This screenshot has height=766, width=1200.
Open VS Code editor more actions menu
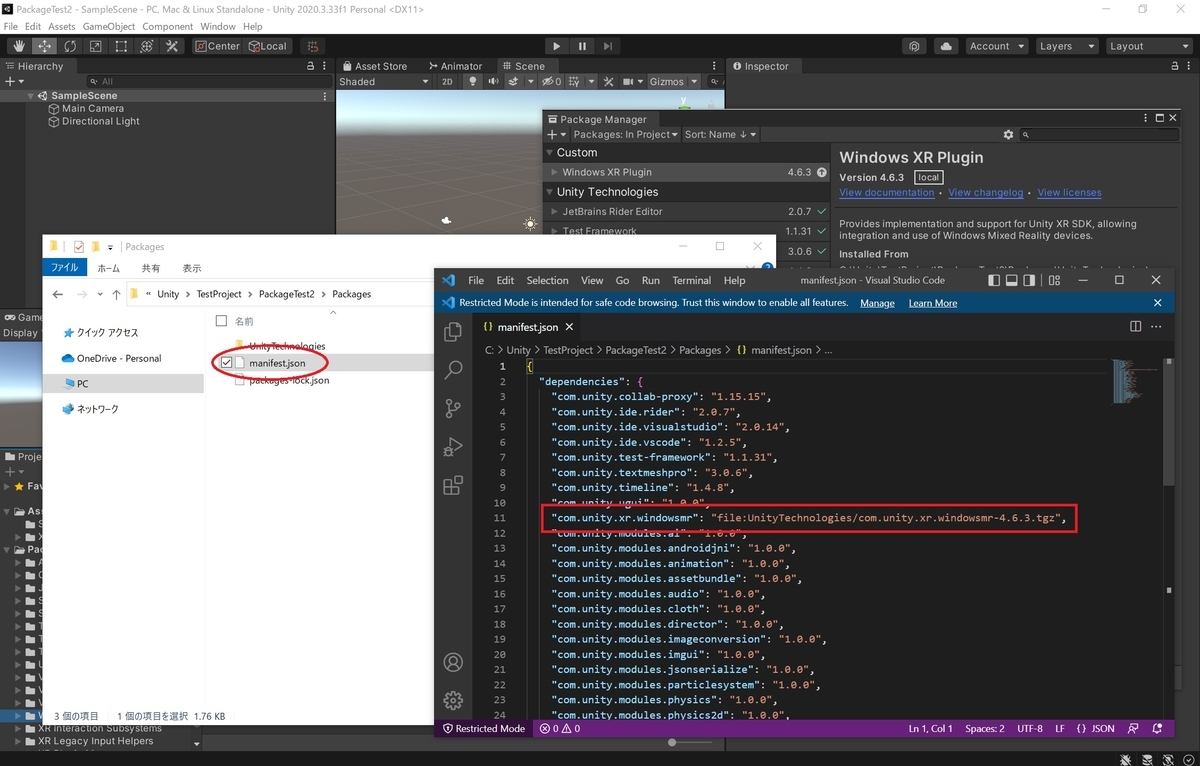tap(1158, 326)
